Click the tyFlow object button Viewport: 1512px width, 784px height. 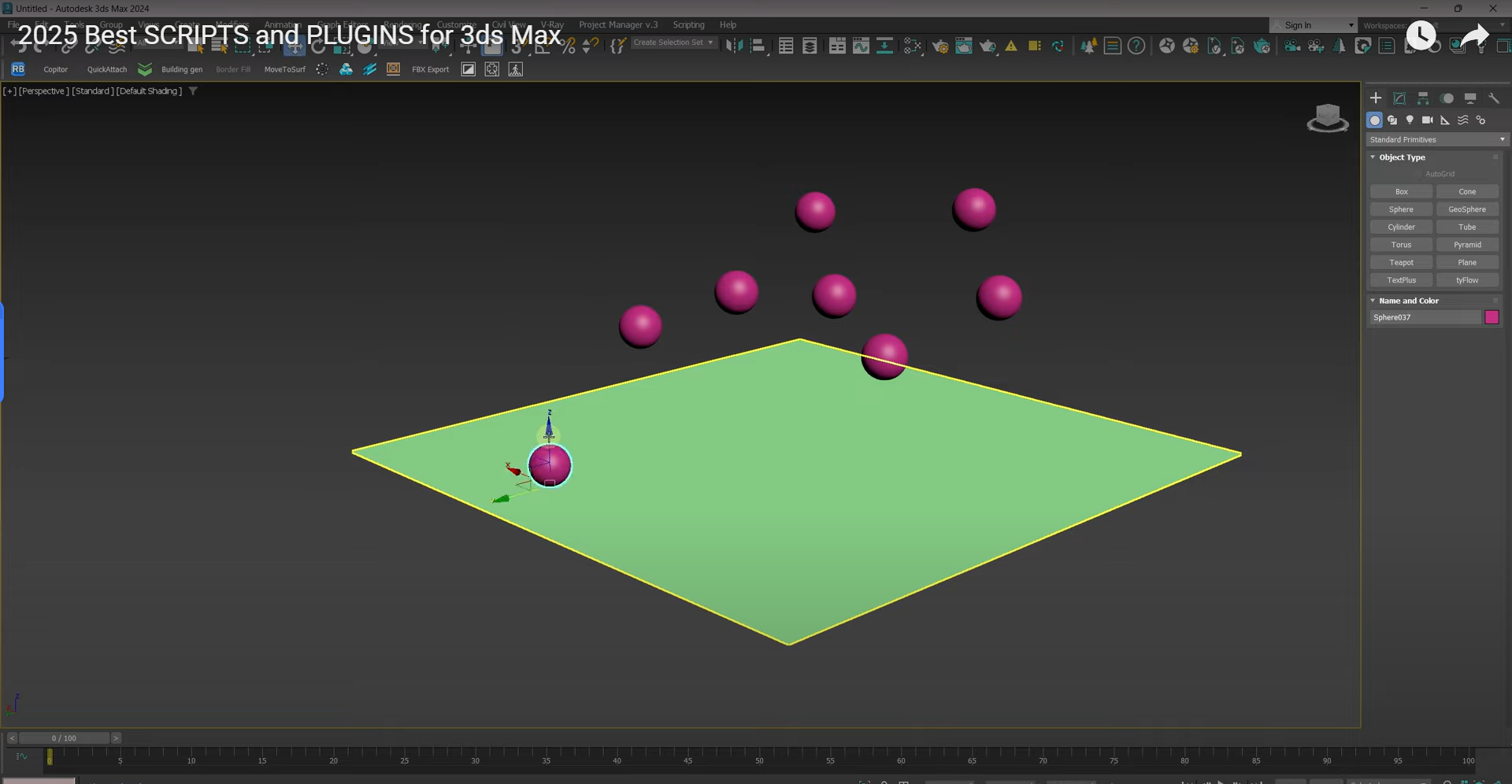[1467, 280]
